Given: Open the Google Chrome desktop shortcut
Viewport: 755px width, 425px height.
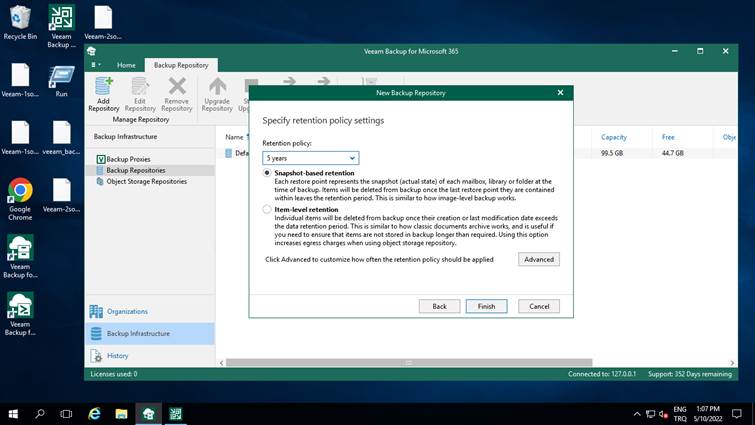Looking at the screenshot, I should click(x=20, y=199).
